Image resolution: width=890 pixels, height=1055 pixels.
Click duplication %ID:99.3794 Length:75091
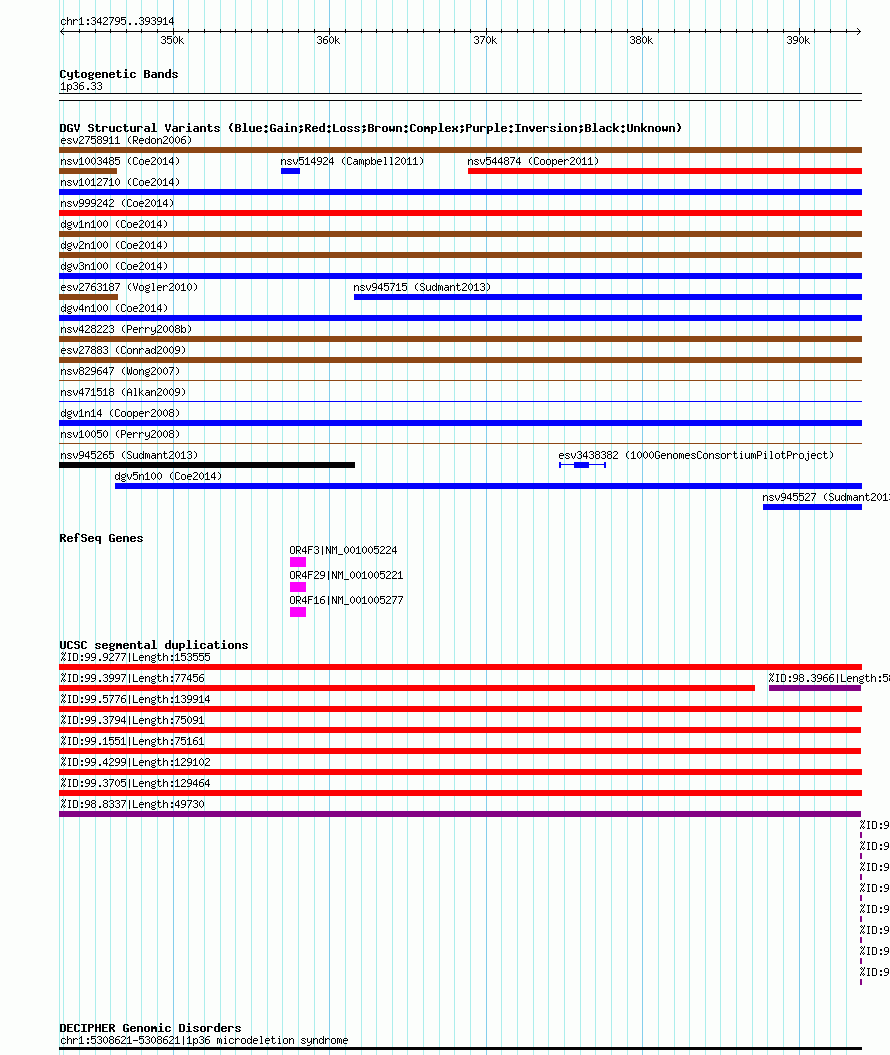133,720
